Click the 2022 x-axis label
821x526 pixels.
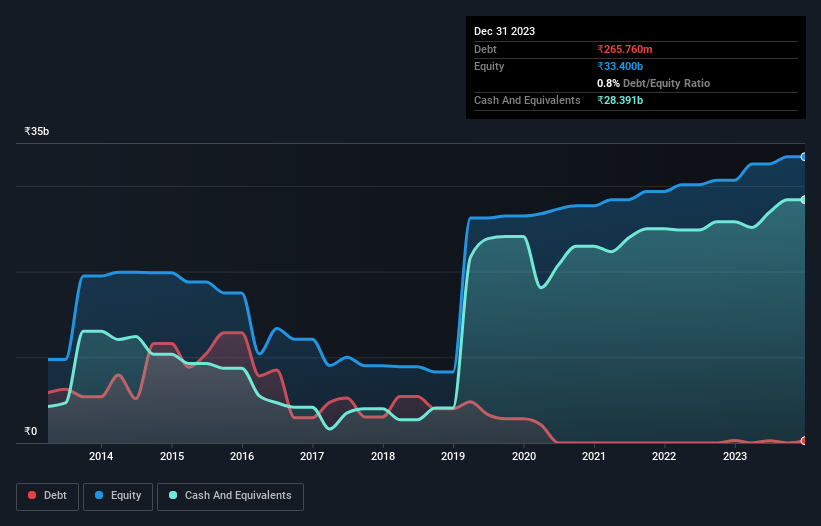pyautogui.click(x=664, y=456)
